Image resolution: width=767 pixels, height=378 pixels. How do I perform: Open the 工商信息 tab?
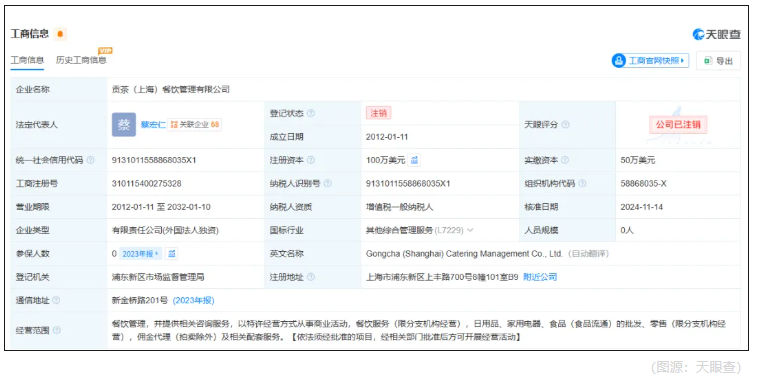27,60
